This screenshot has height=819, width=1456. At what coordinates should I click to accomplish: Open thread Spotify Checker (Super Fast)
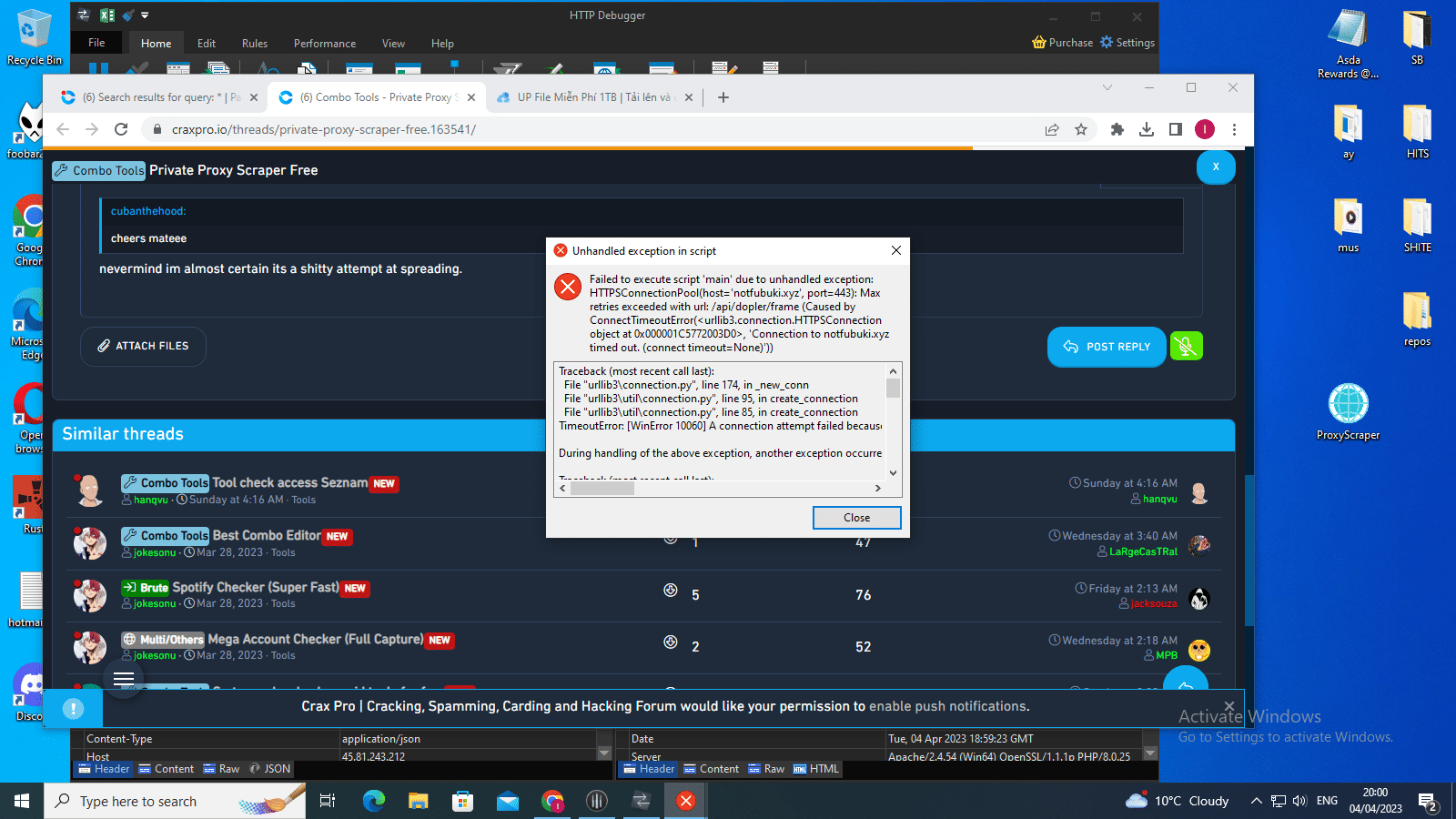256,587
